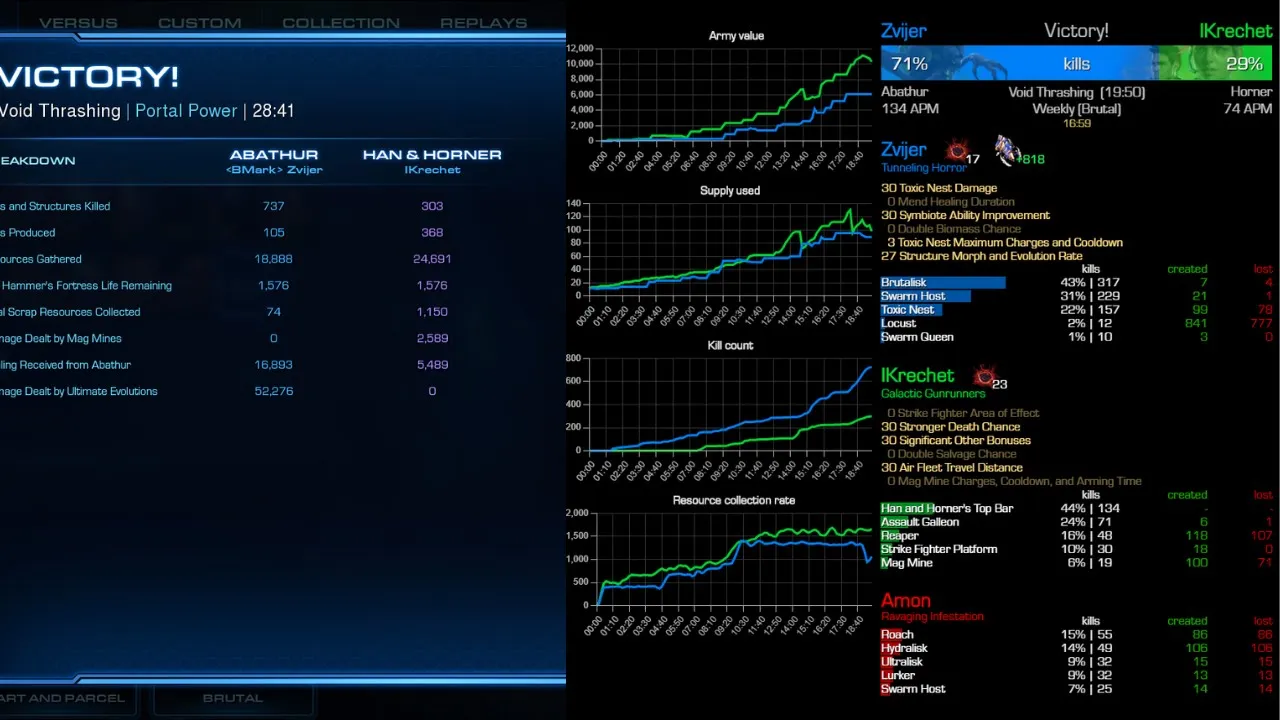This screenshot has height=720, width=1280.
Task: Click the +818 bonus unit icon
Action: point(1007,151)
